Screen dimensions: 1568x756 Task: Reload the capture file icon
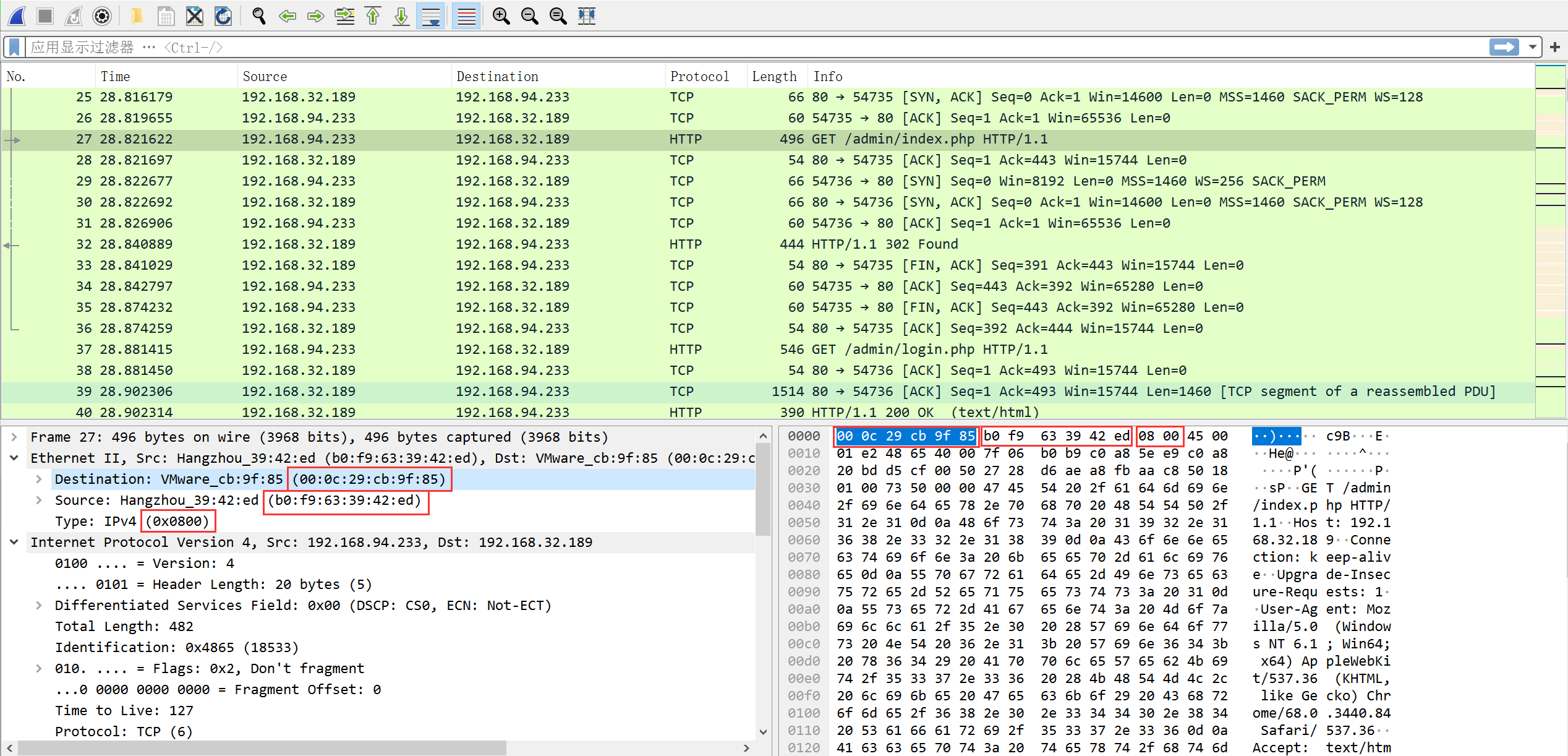[223, 15]
